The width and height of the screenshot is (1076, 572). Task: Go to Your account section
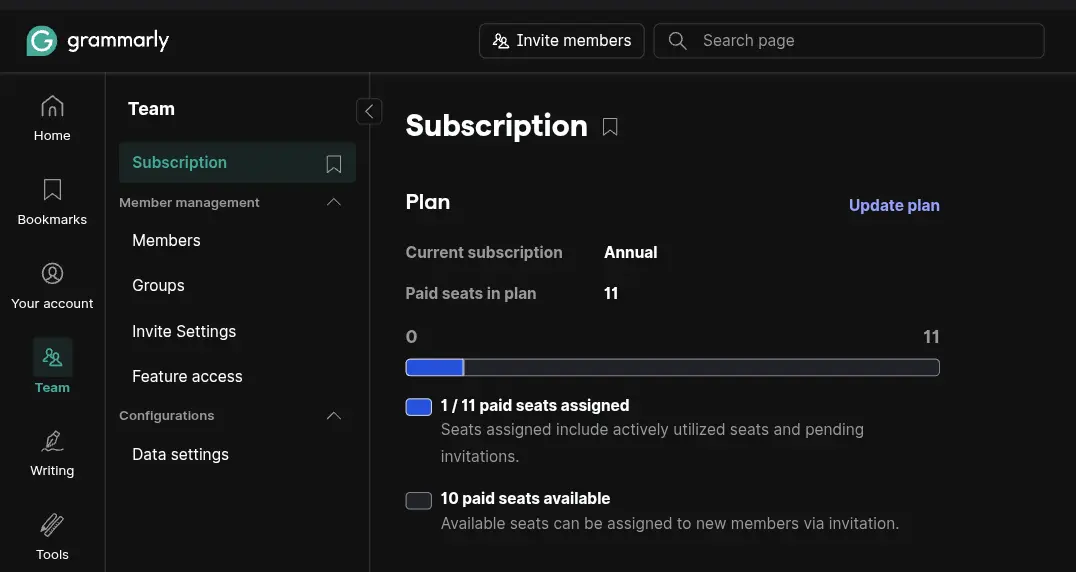pyautogui.click(x=52, y=285)
